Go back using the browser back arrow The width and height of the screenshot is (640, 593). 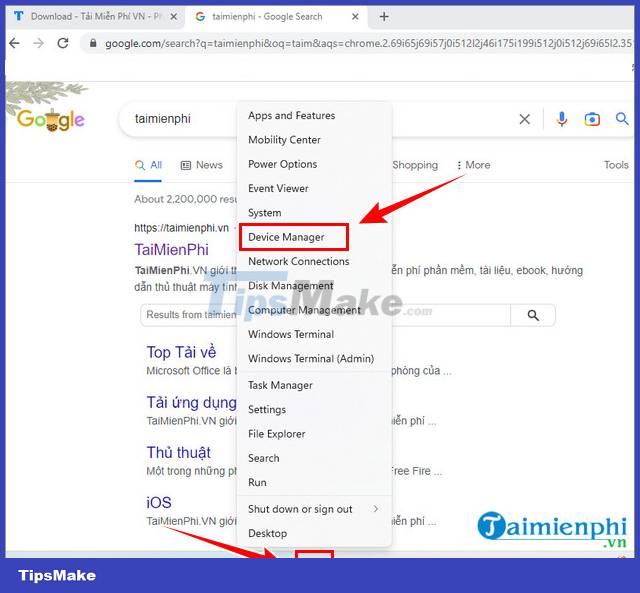pos(14,43)
